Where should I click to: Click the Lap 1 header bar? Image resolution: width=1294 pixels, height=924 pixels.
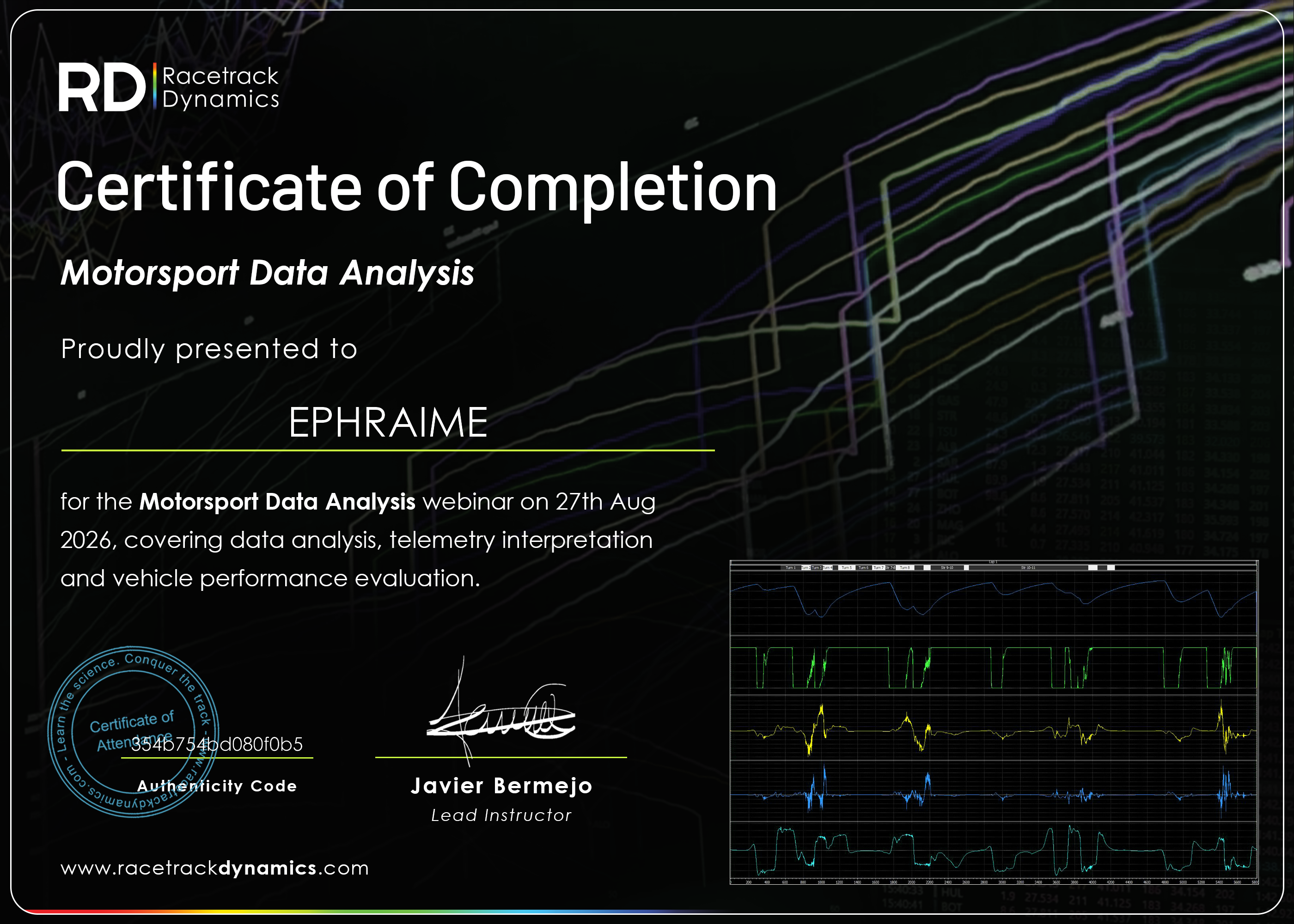pos(994,562)
